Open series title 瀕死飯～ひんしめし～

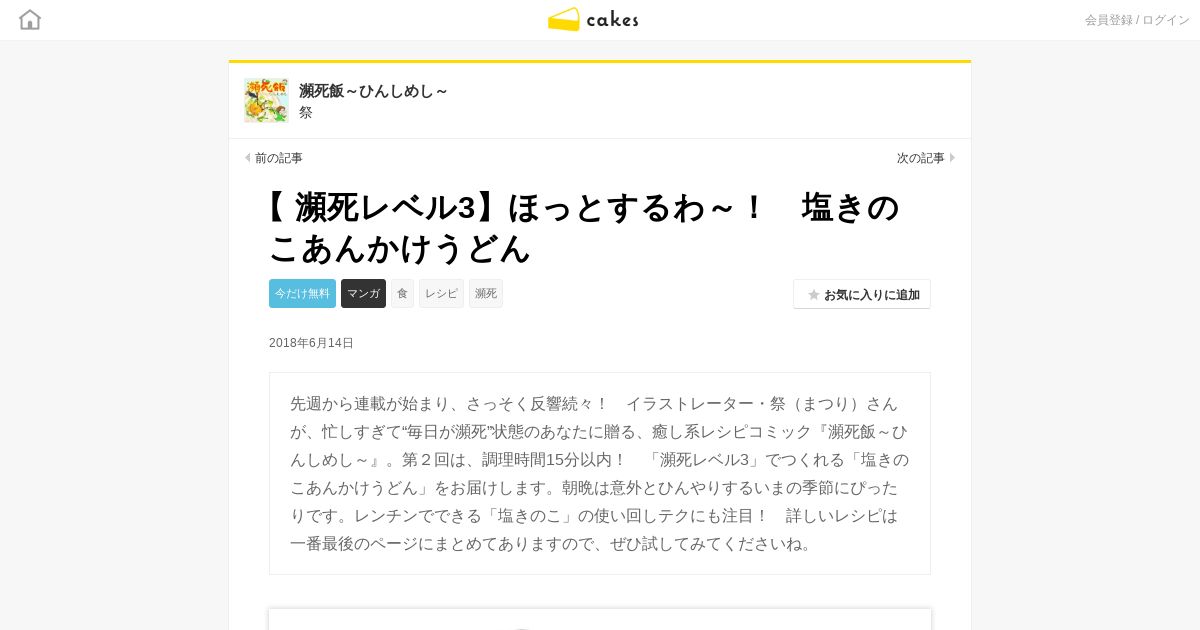tap(373, 91)
